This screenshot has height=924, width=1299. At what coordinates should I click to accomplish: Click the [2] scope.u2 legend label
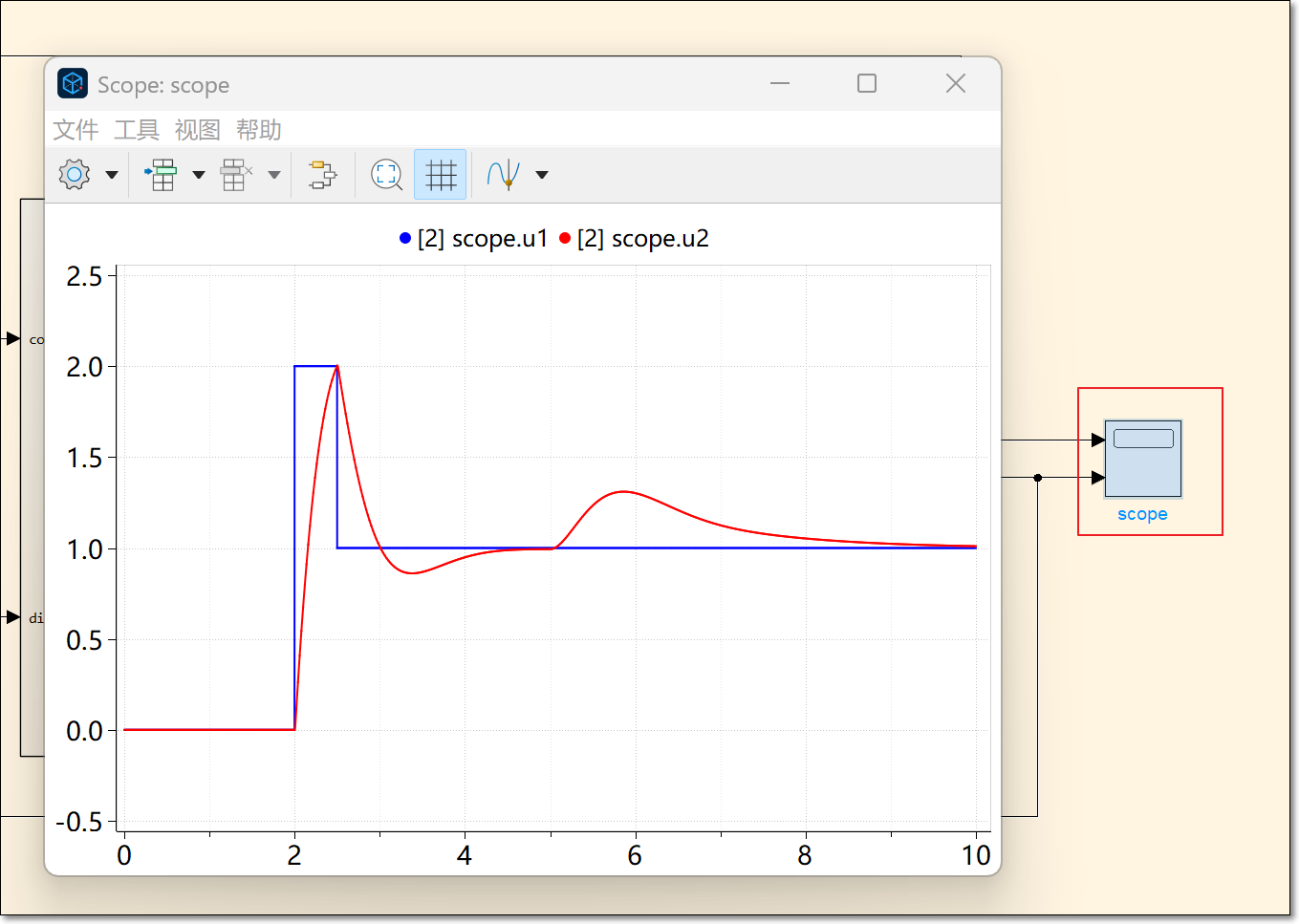coord(643,239)
